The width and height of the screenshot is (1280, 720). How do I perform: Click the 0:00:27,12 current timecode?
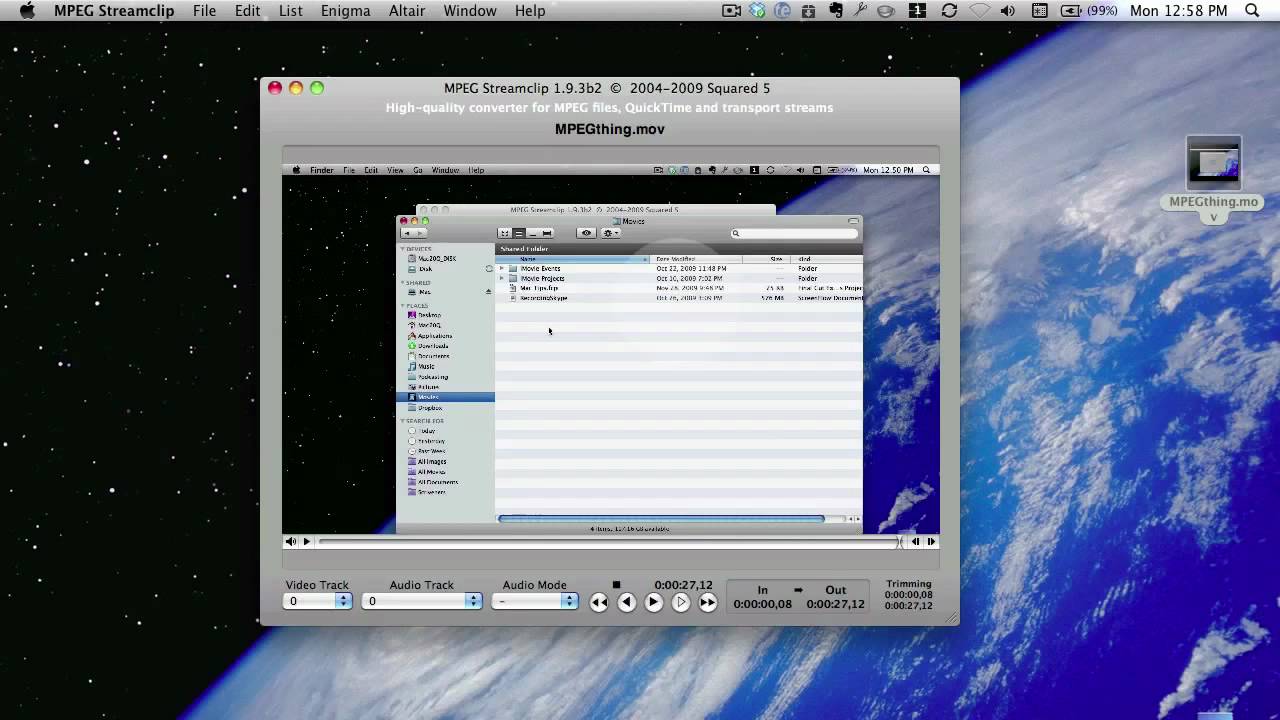pyautogui.click(x=684, y=585)
